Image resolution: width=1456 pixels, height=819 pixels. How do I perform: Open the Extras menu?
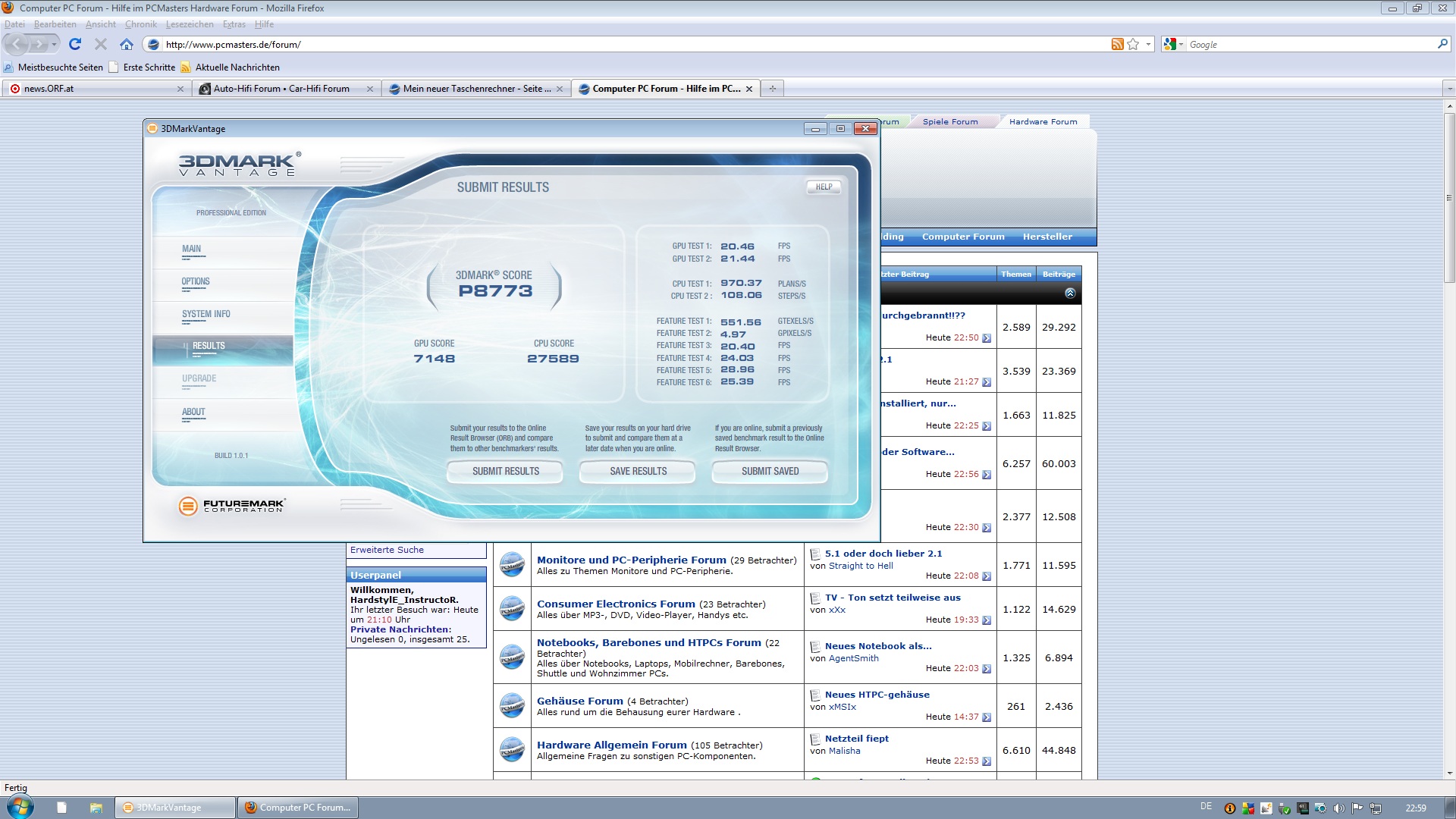(x=234, y=24)
